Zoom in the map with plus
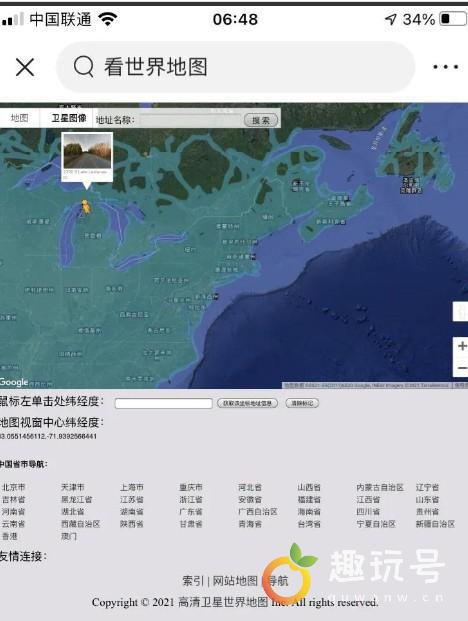This screenshot has width=468, height=621. pos(461,346)
